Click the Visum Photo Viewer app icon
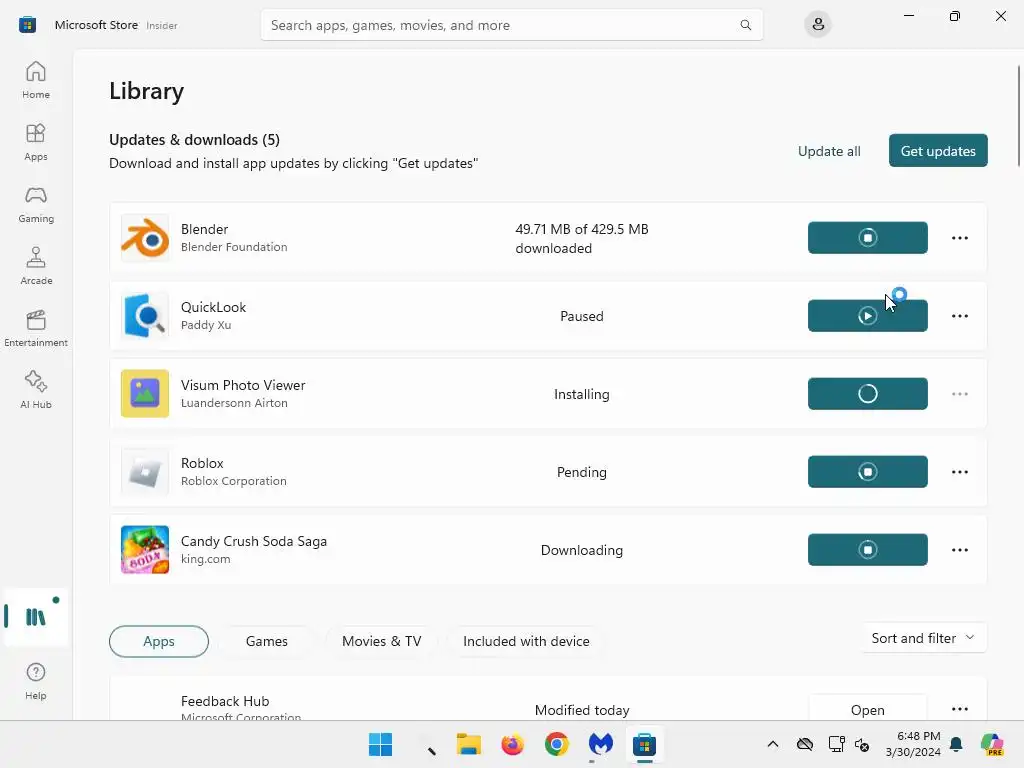The image size is (1024, 768). click(145, 394)
